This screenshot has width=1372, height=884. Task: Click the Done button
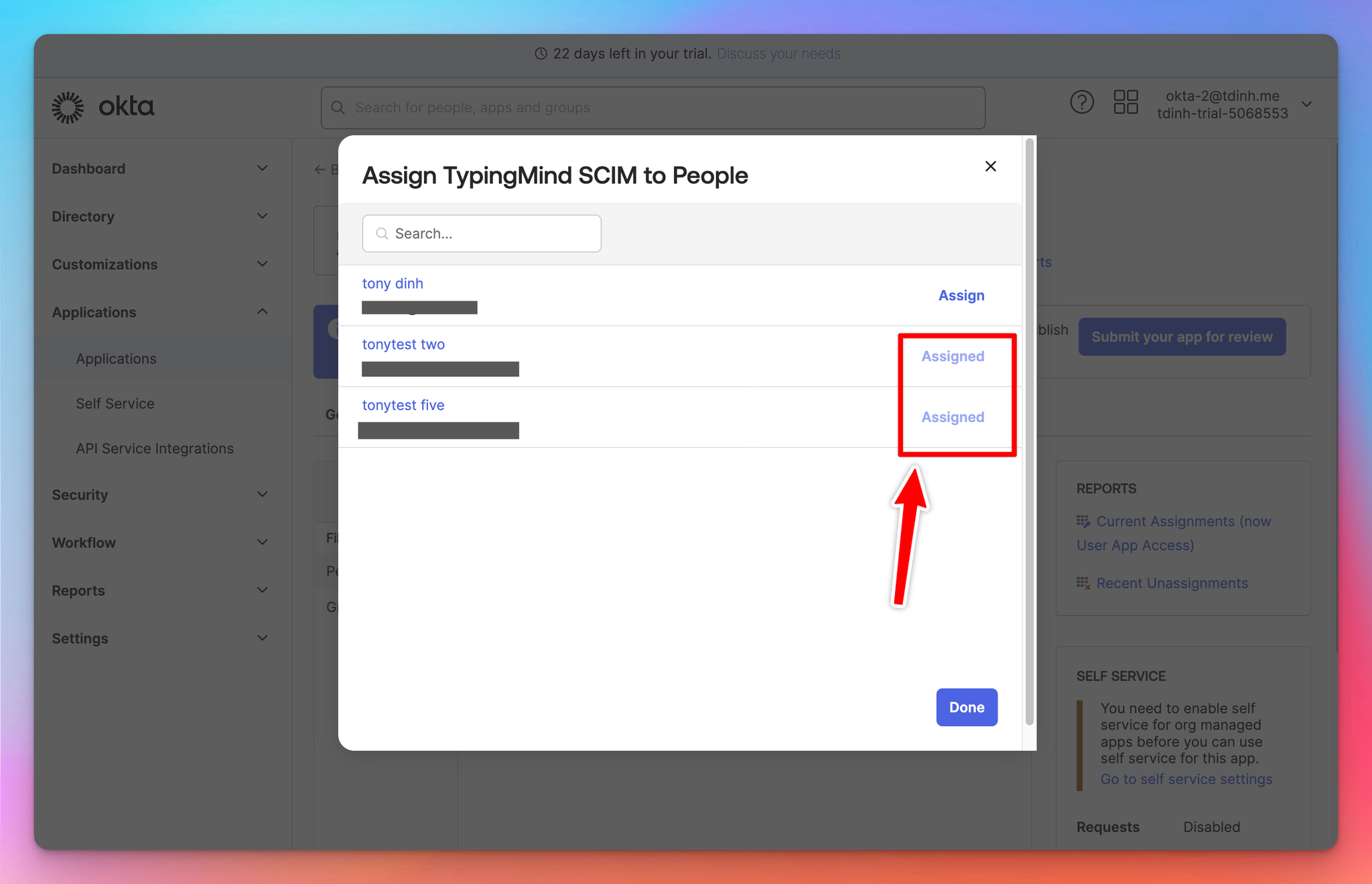[967, 707]
